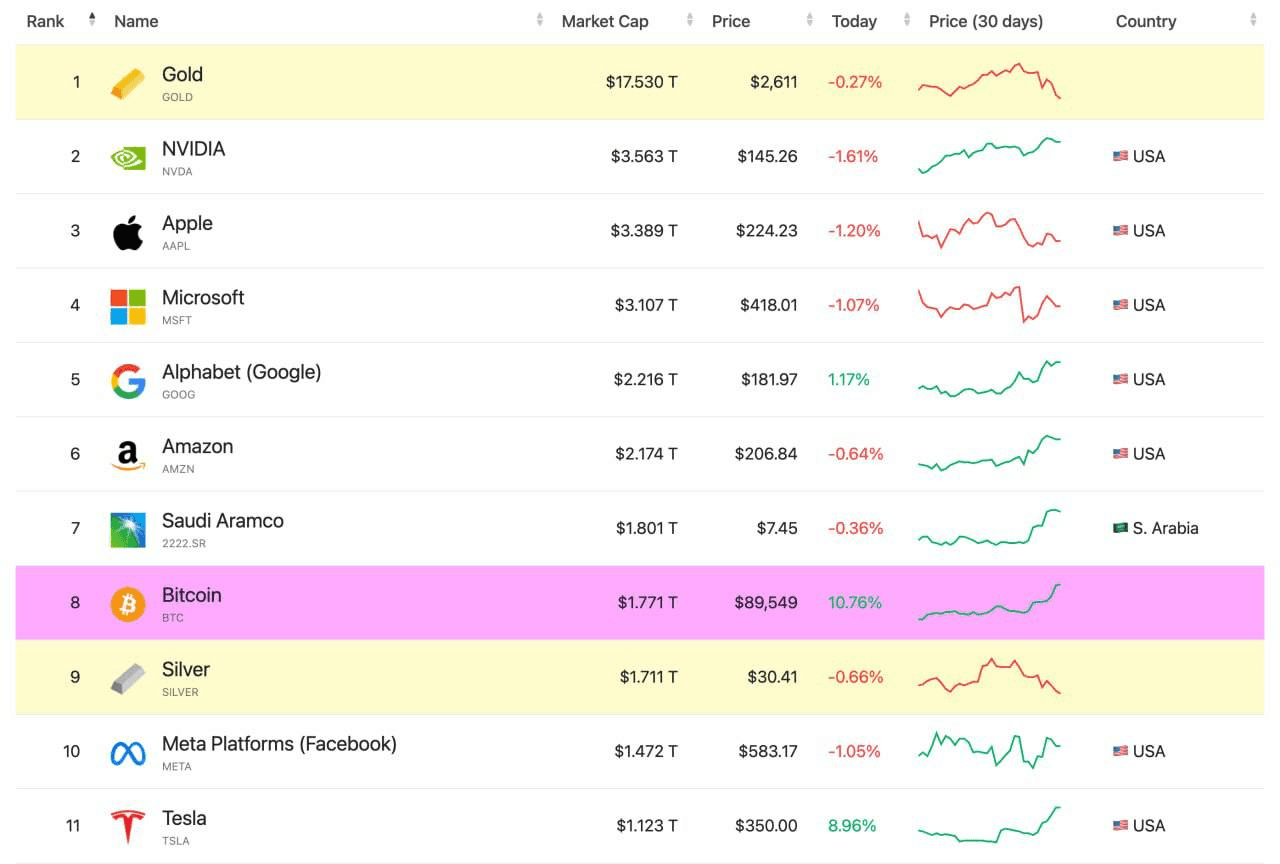
Task: Click the $2.174 T market cap
Action: (x=646, y=454)
